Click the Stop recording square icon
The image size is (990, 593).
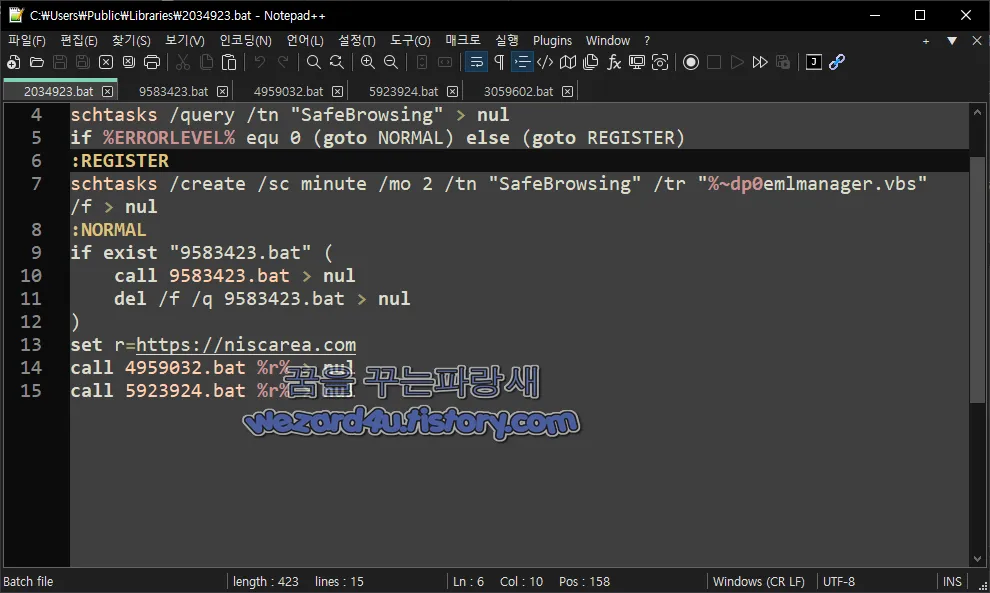click(714, 62)
